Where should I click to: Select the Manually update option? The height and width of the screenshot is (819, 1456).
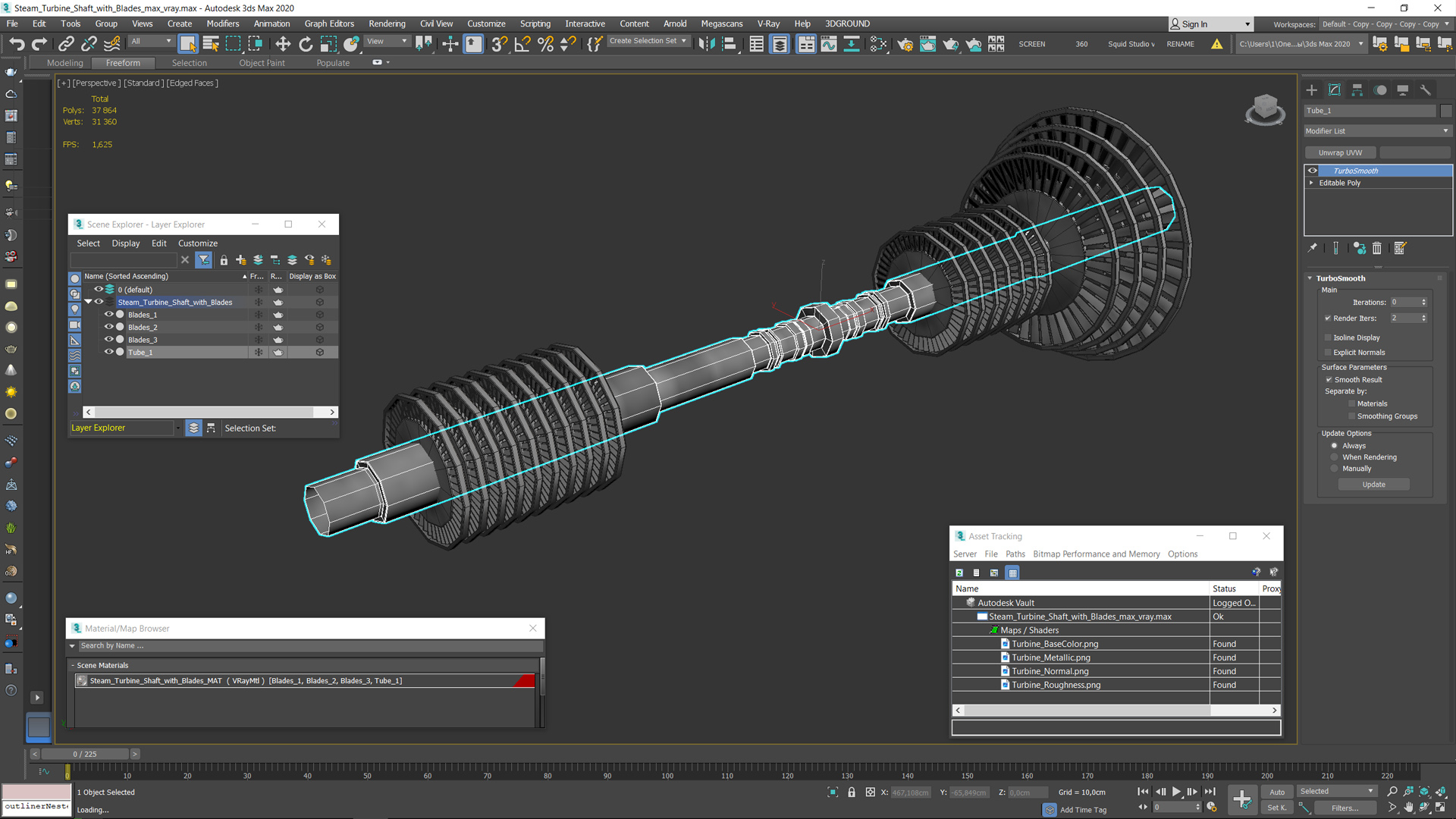pyautogui.click(x=1335, y=469)
